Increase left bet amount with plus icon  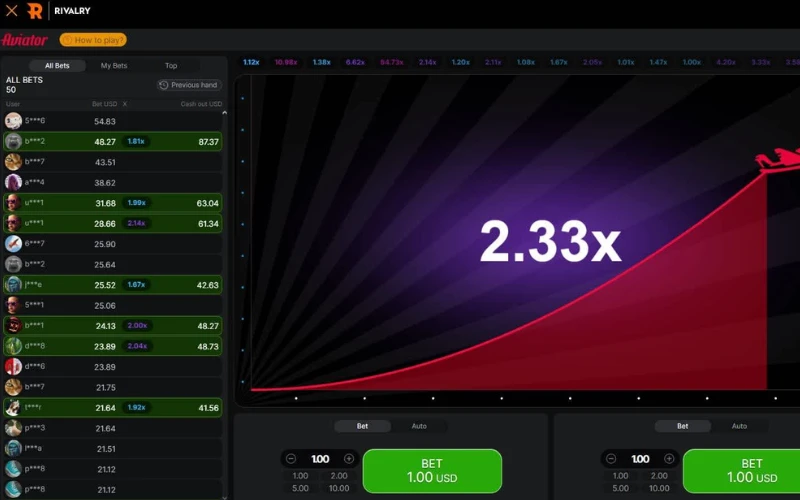(349, 459)
